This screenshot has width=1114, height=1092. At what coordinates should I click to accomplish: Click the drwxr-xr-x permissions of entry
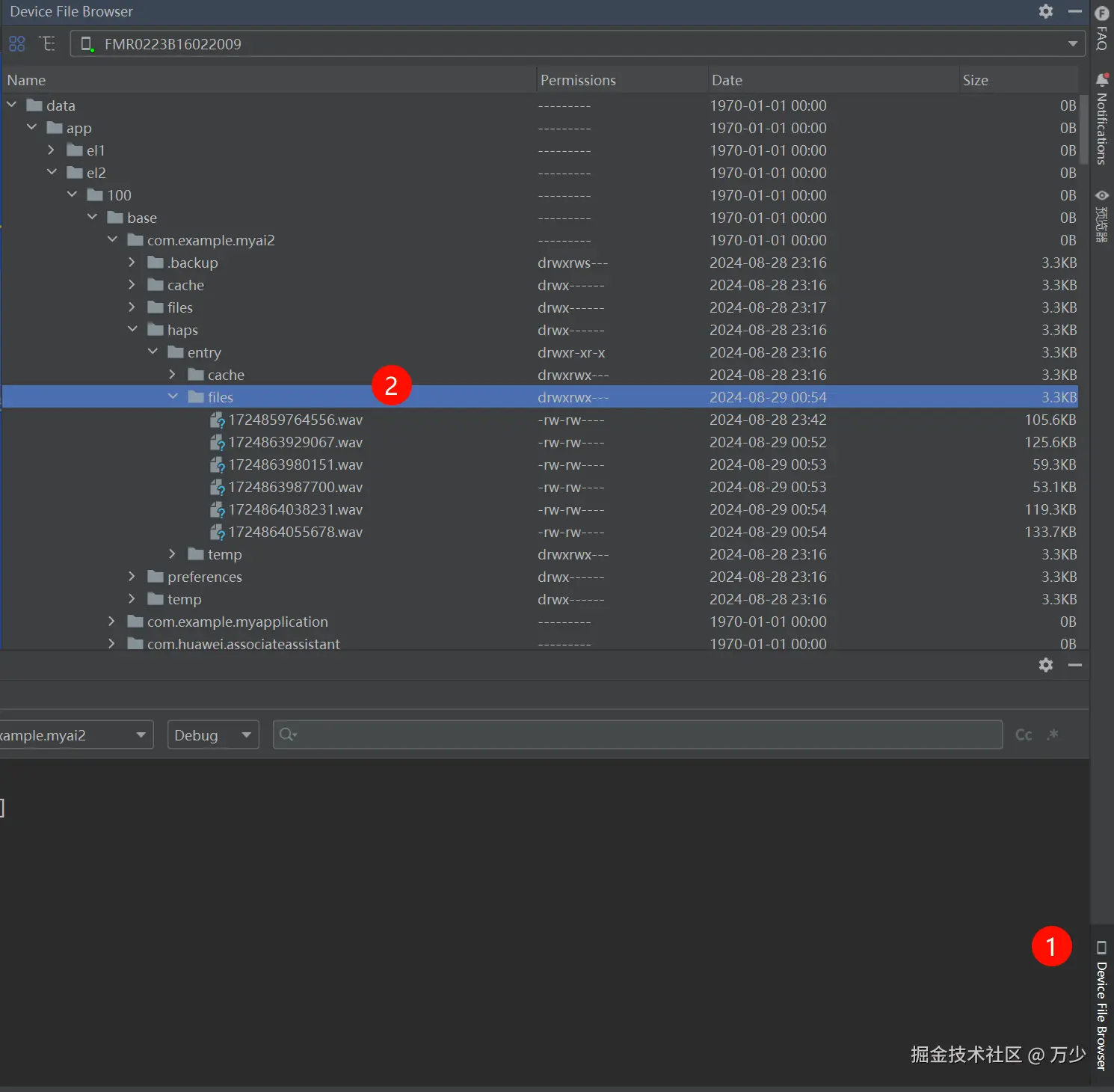(571, 352)
